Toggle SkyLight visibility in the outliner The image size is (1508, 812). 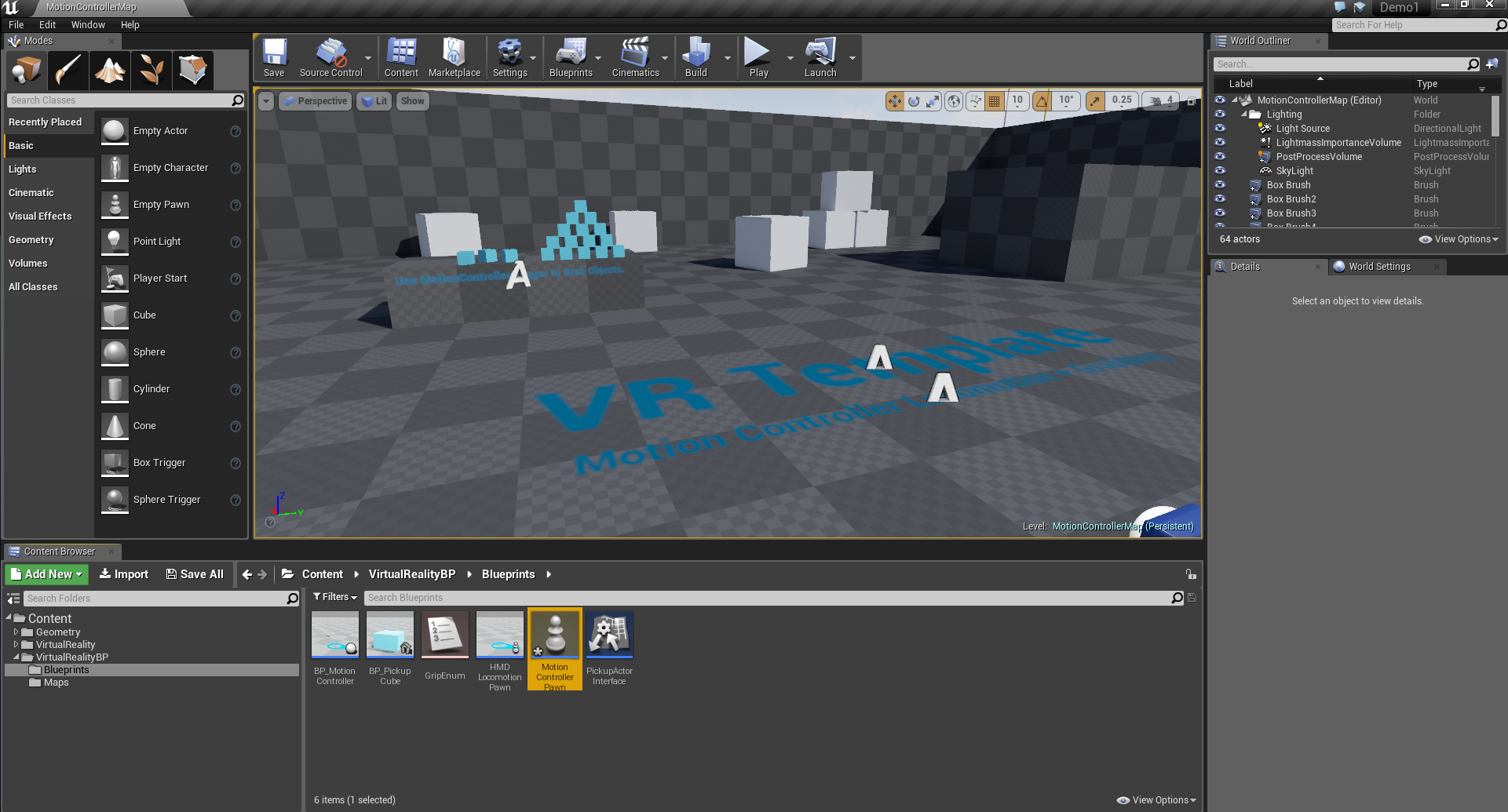[1220, 170]
